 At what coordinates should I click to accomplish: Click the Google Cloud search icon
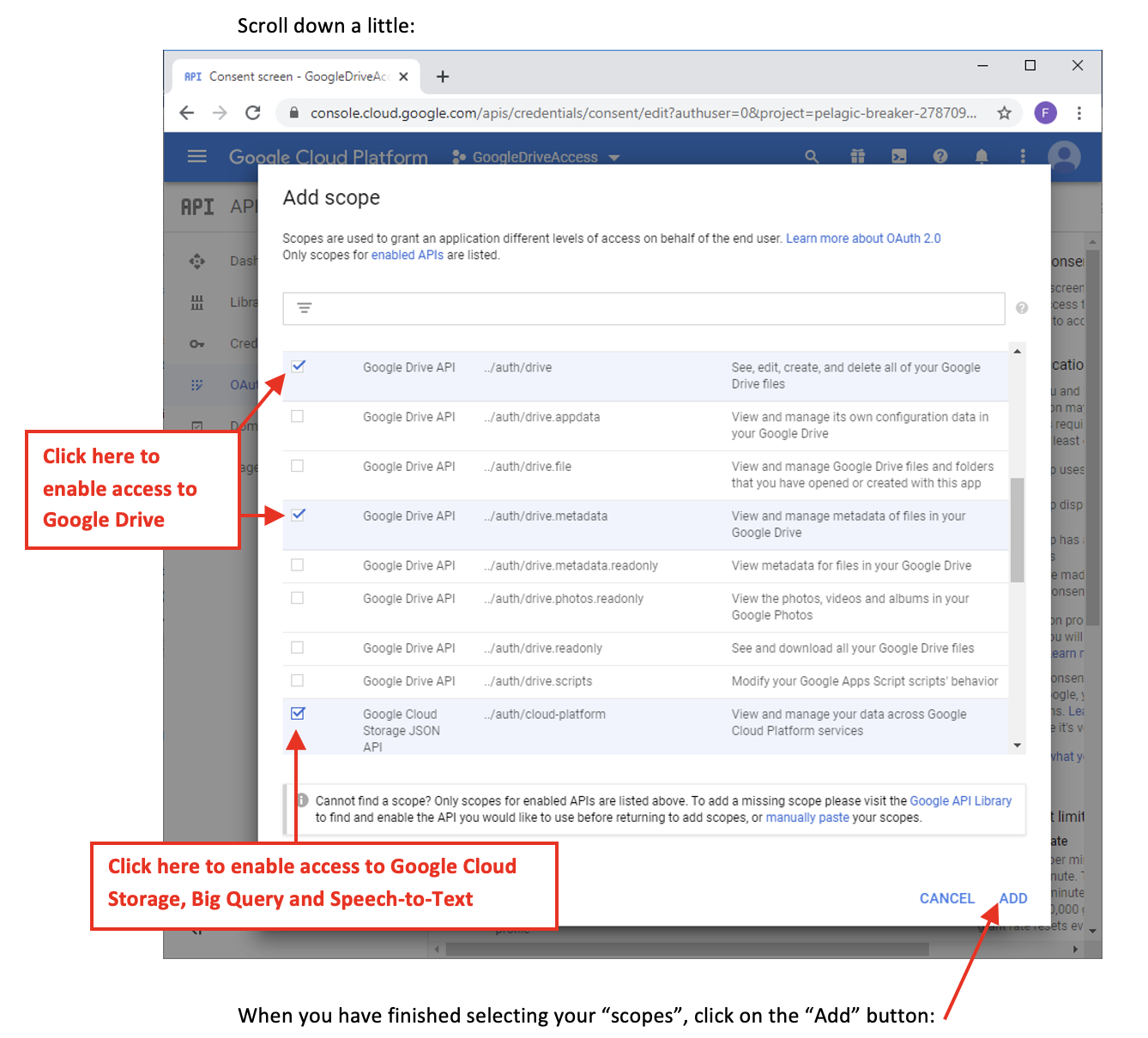pyautogui.click(x=812, y=156)
